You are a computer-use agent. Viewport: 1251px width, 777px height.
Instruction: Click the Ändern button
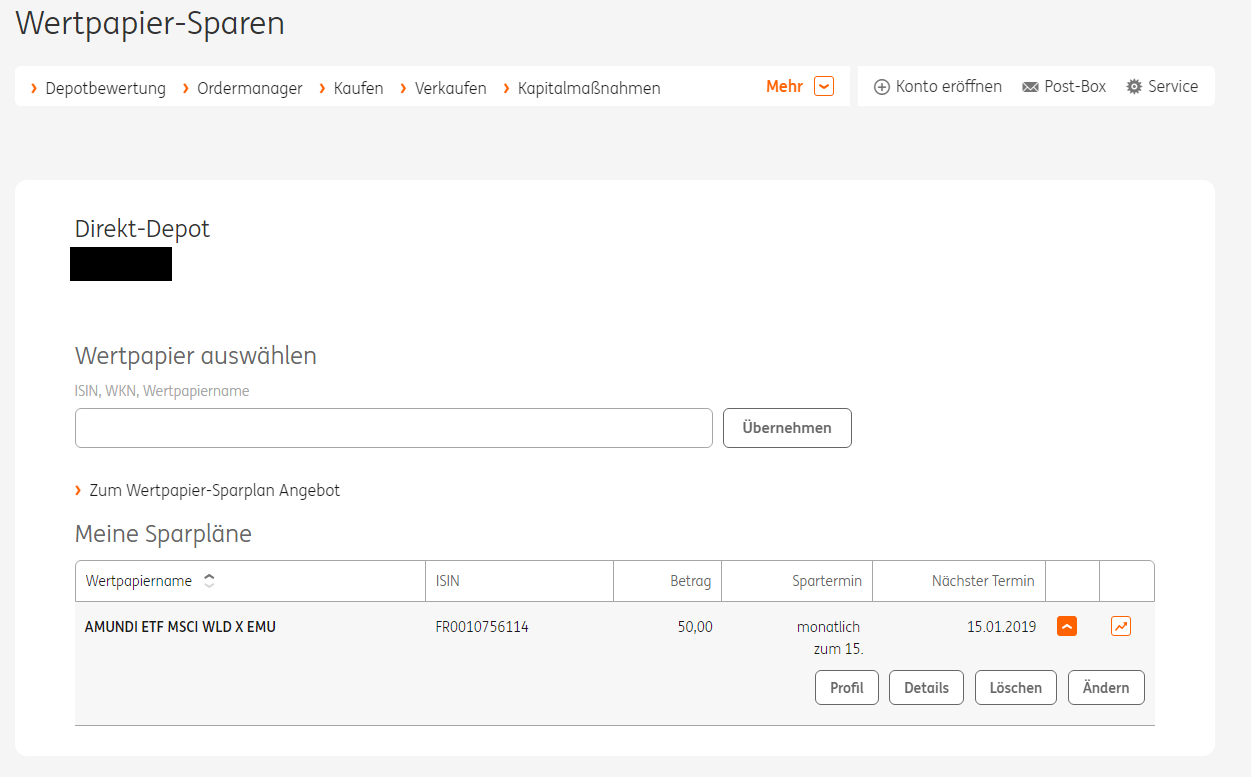tap(1106, 688)
